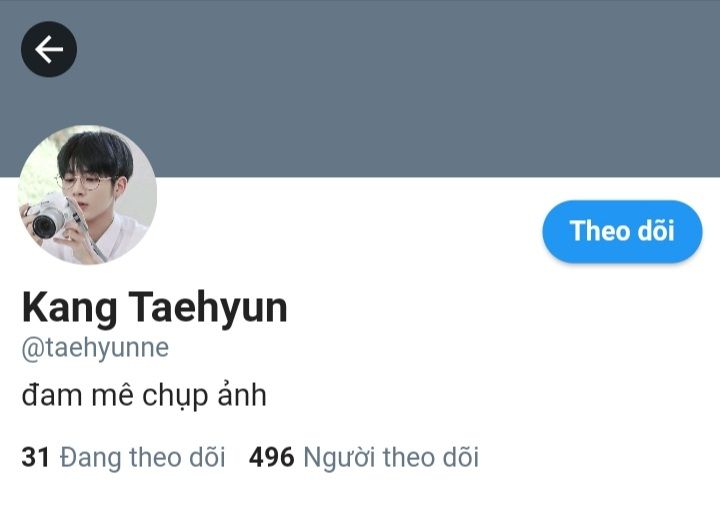This screenshot has width=720, height=515.
Task: Tap the blue Theo dõi button
Action: (622, 231)
